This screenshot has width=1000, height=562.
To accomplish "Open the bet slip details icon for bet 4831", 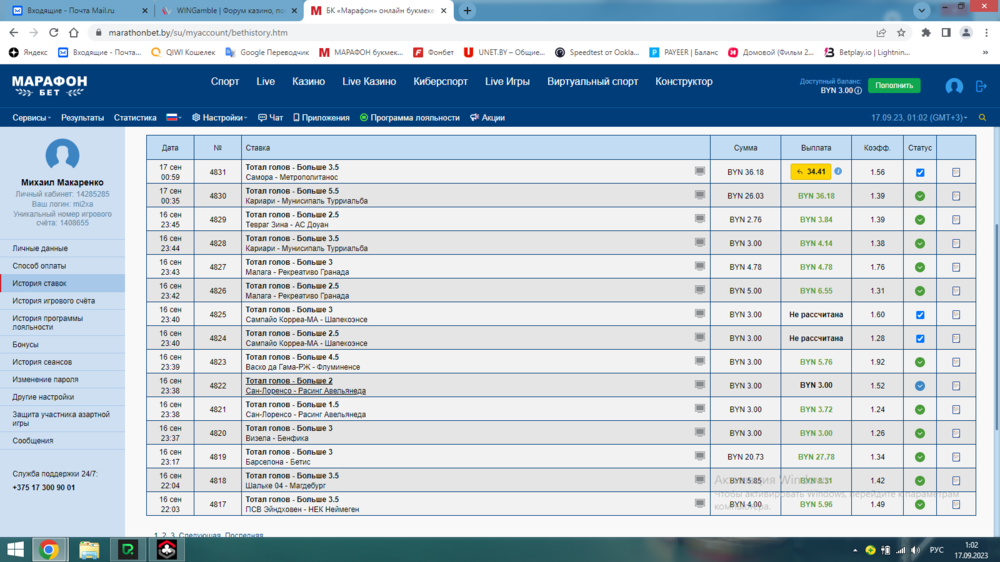I will click(956, 172).
